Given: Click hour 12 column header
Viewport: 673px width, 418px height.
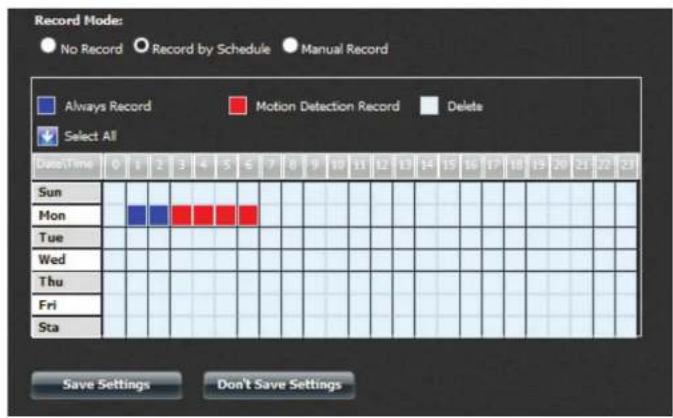Looking at the screenshot, I should point(382,166).
